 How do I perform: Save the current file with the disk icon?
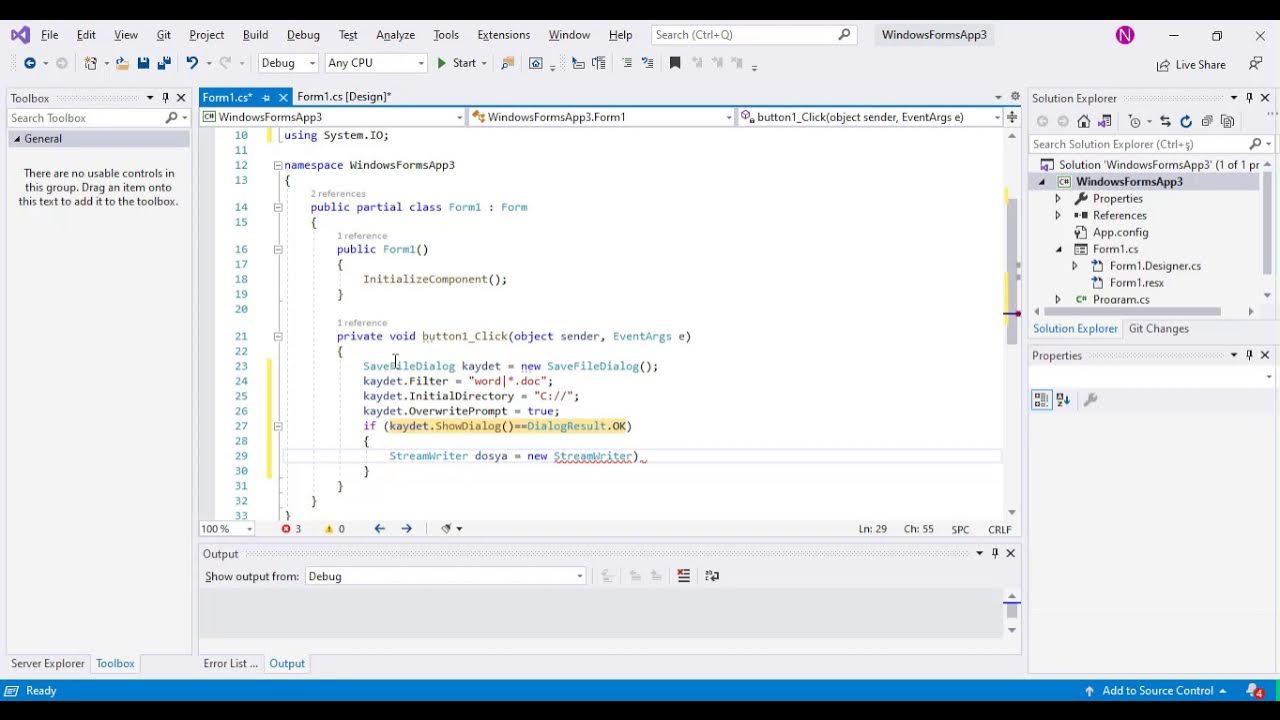(x=143, y=63)
